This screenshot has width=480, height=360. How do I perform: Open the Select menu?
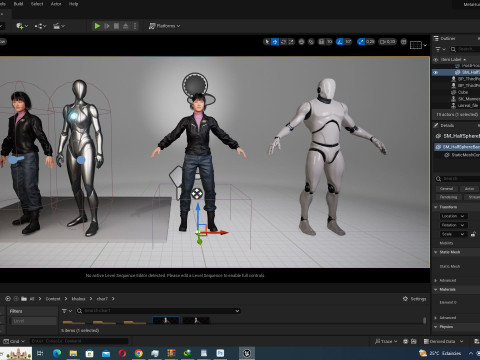pos(37,4)
